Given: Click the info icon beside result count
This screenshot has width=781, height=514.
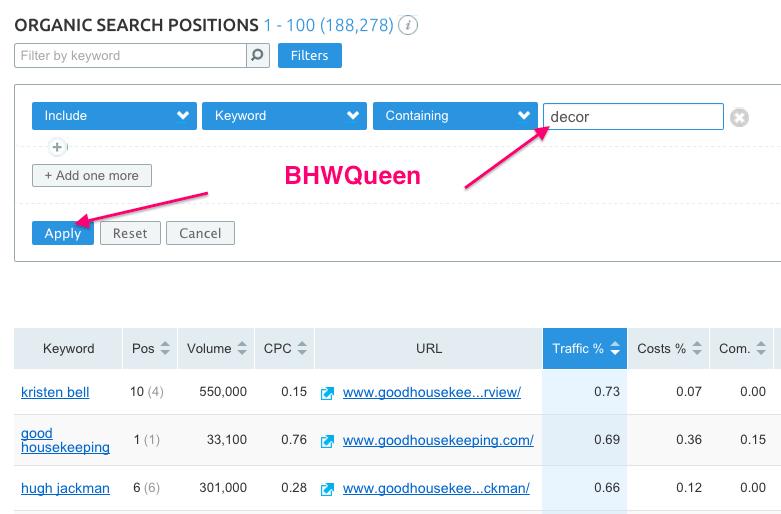Looking at the screenshot, I should pyautogui.click(x=408, y=25).
